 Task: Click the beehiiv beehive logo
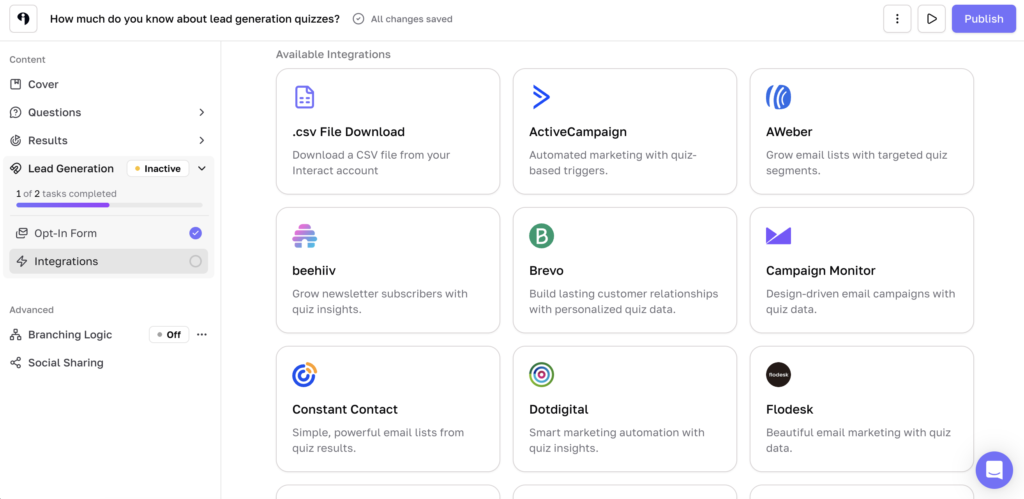pos(304,236)
